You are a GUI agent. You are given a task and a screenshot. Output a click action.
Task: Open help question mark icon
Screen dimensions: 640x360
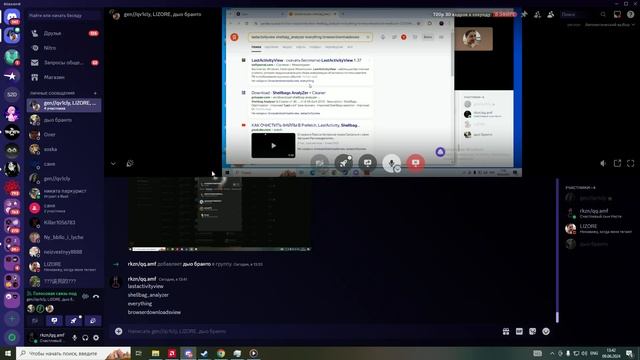pos(631,14)
